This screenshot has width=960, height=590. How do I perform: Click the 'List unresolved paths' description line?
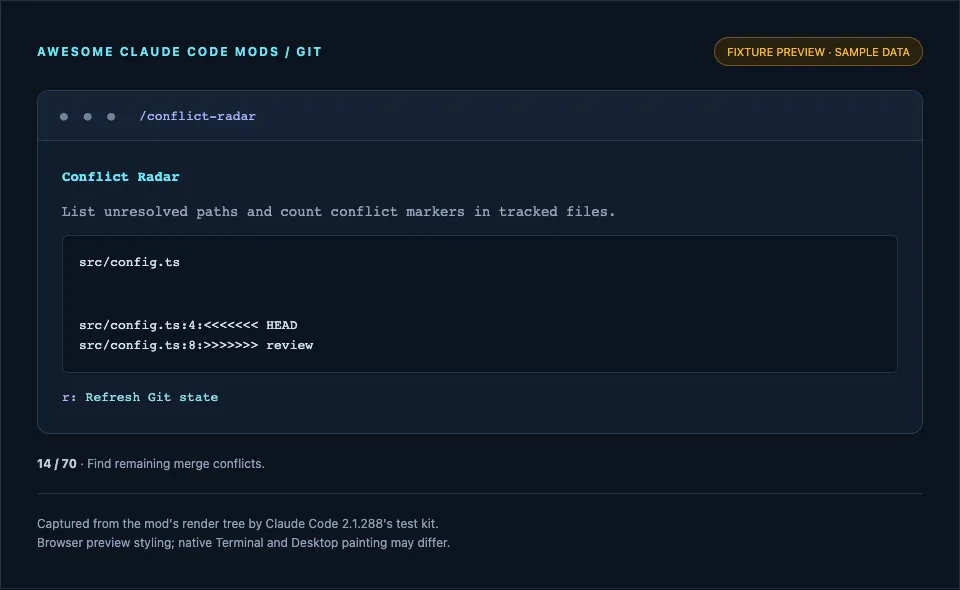[x=338, y=212]
